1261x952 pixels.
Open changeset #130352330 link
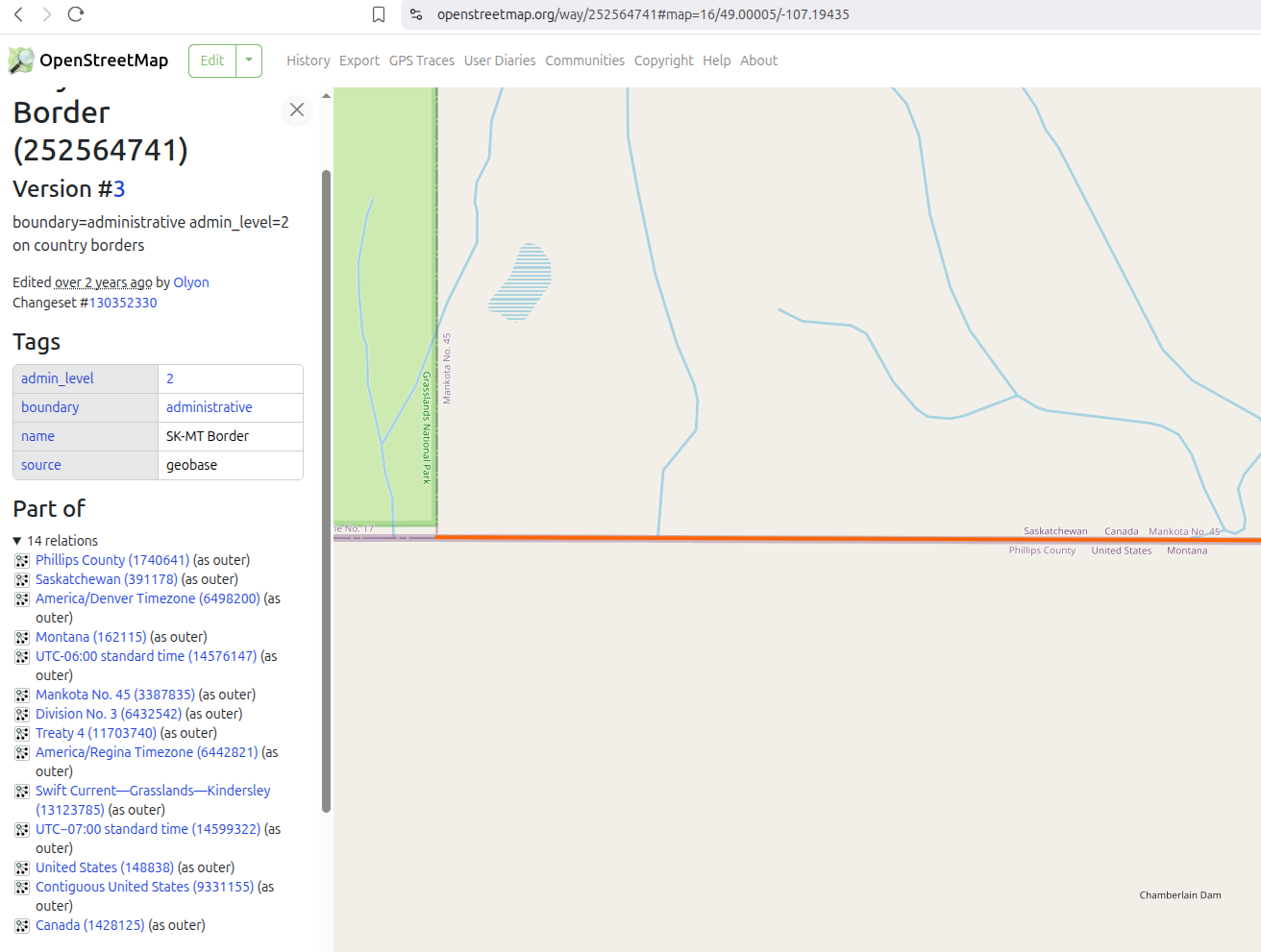123,303
